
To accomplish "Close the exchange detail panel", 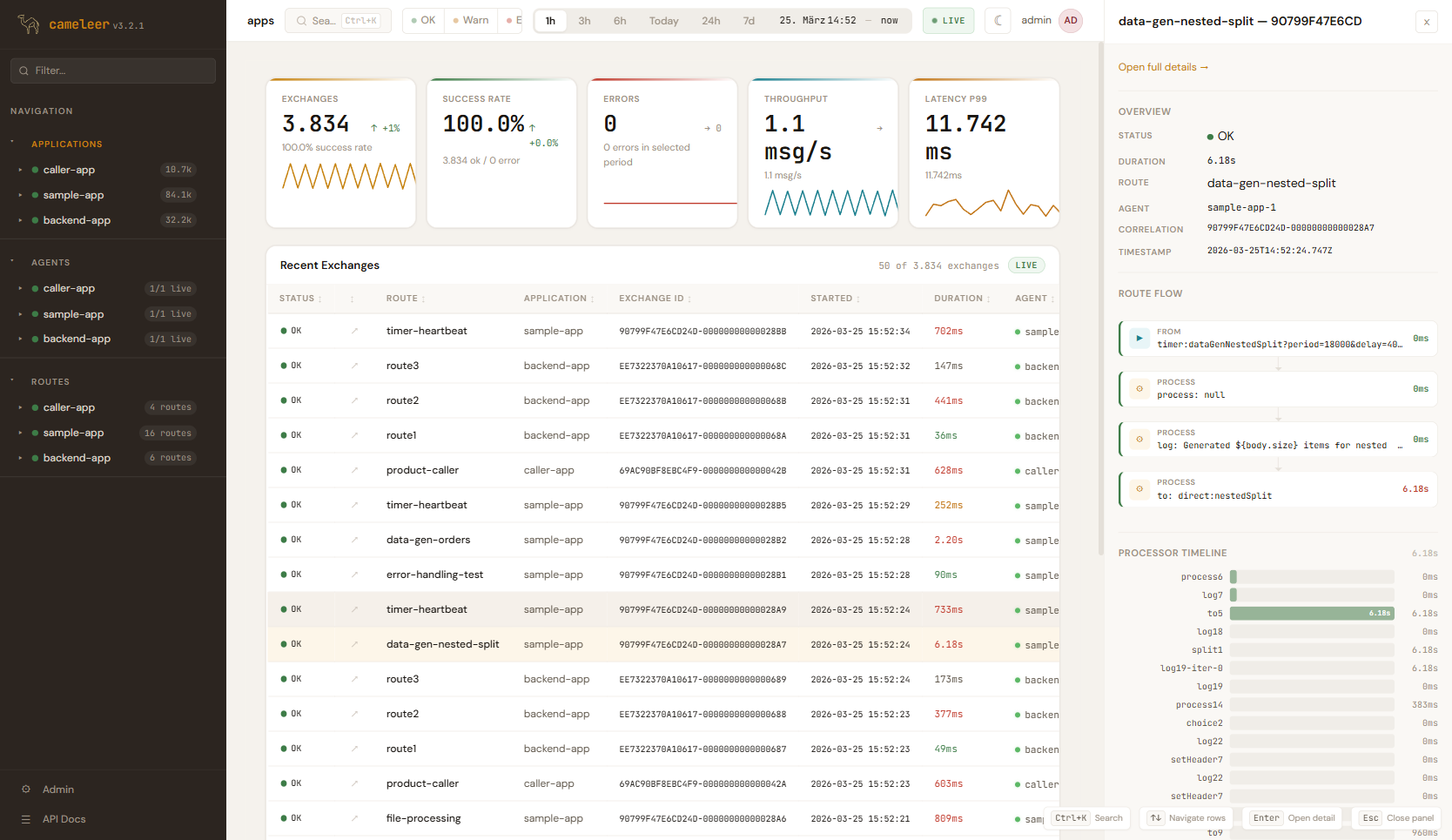I will (1426, 22).
